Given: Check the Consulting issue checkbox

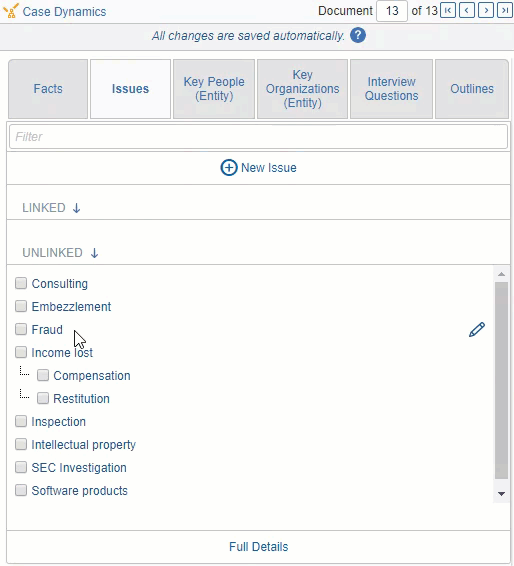Looking at the screenshot, I should click(21, 283).
